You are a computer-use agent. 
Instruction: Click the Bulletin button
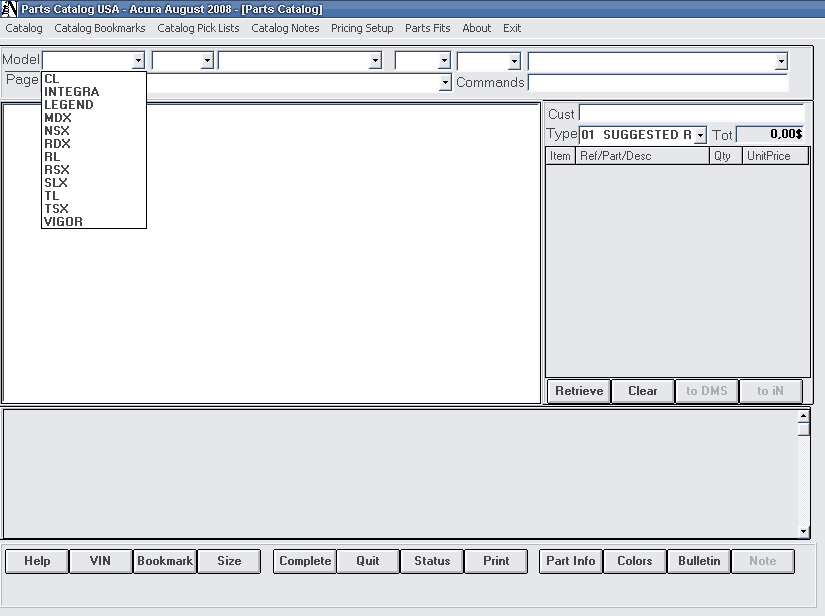(x=698, y=561)
